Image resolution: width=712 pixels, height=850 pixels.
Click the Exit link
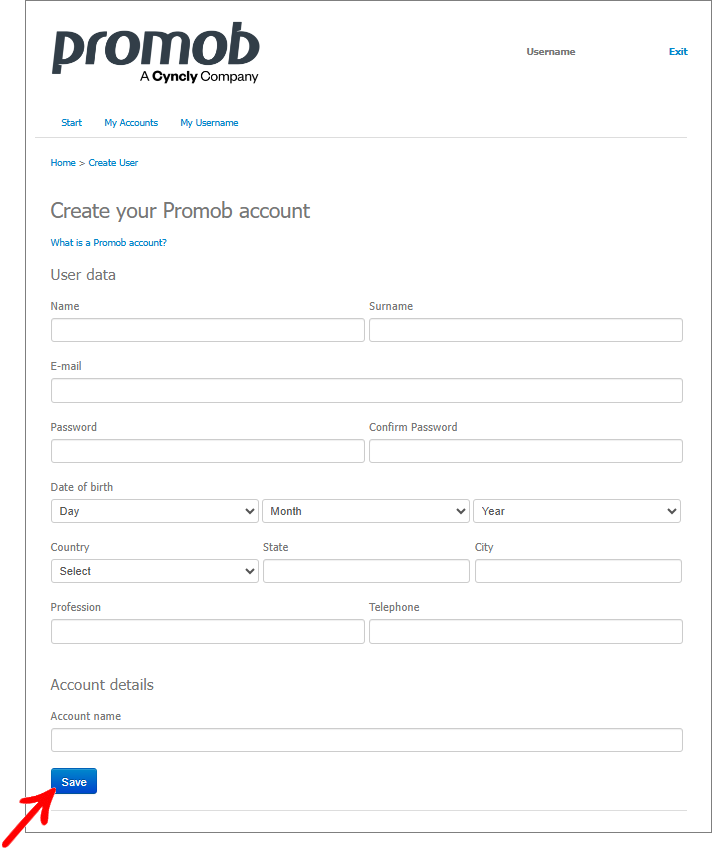pyautogui.click(x=678, y=51)
